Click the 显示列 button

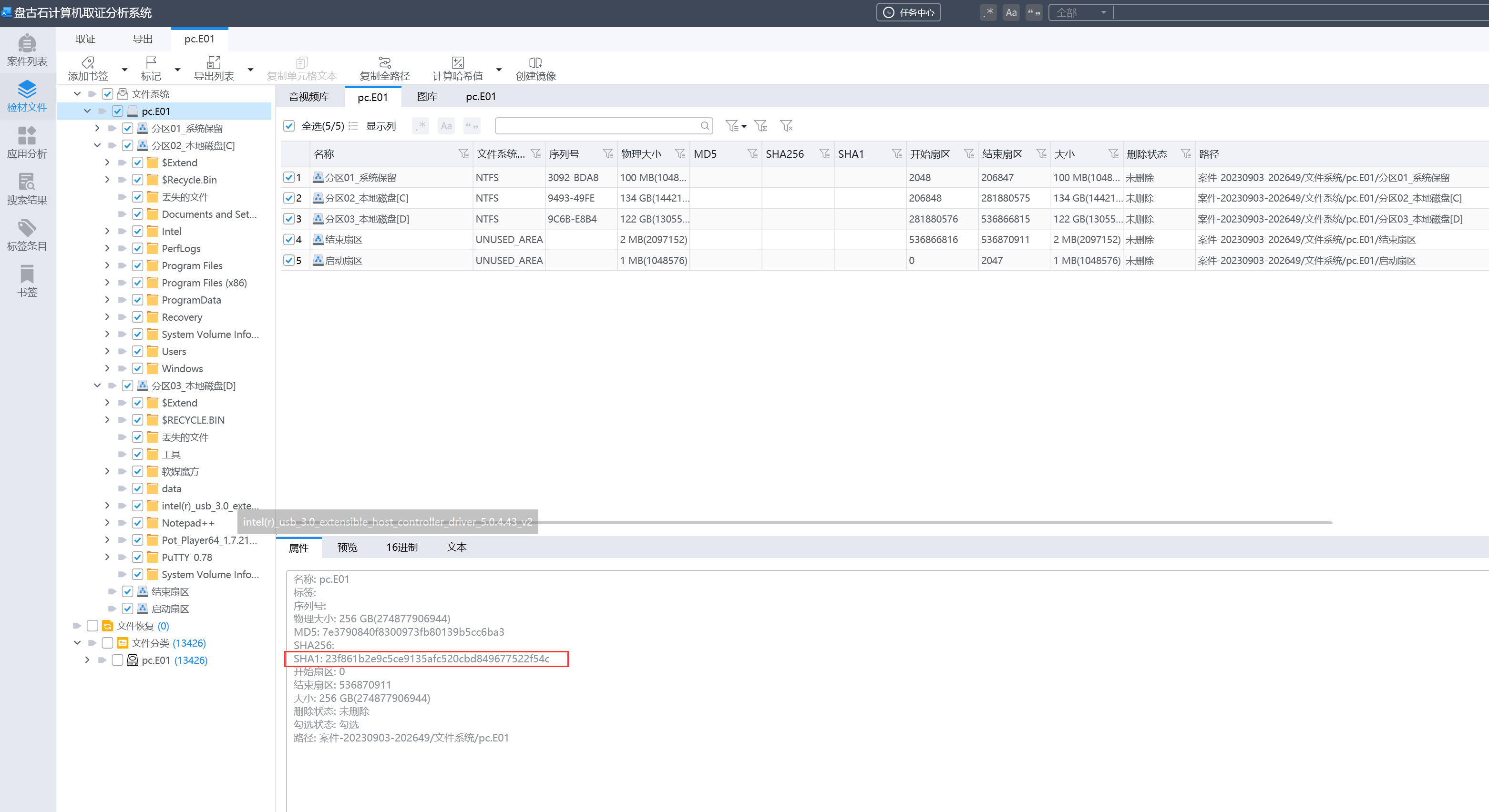(x=381, y=126)
